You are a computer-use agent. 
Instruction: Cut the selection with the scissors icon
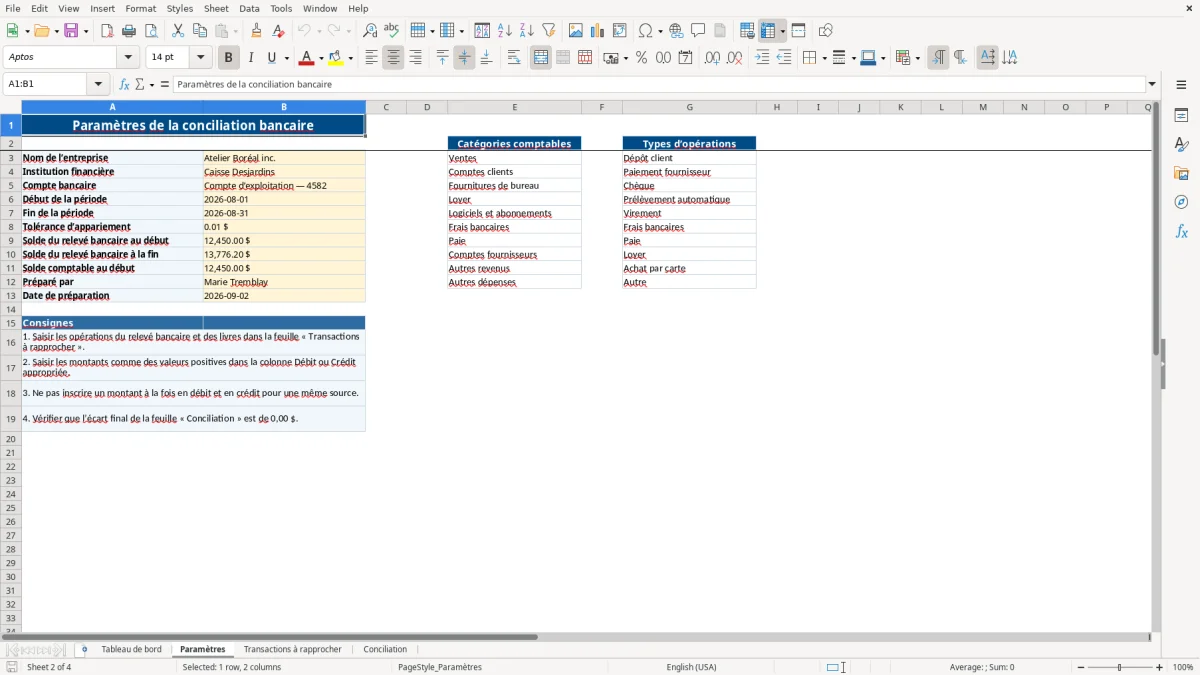(178, 31)
